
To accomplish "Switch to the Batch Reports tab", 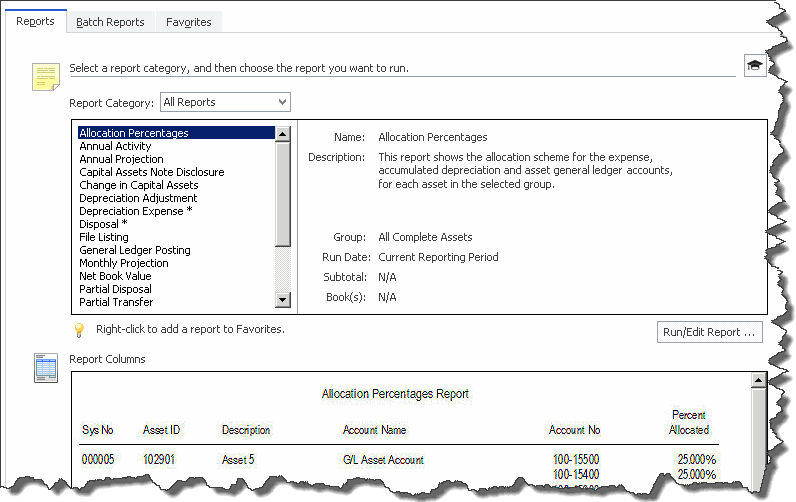I will 110,22.
